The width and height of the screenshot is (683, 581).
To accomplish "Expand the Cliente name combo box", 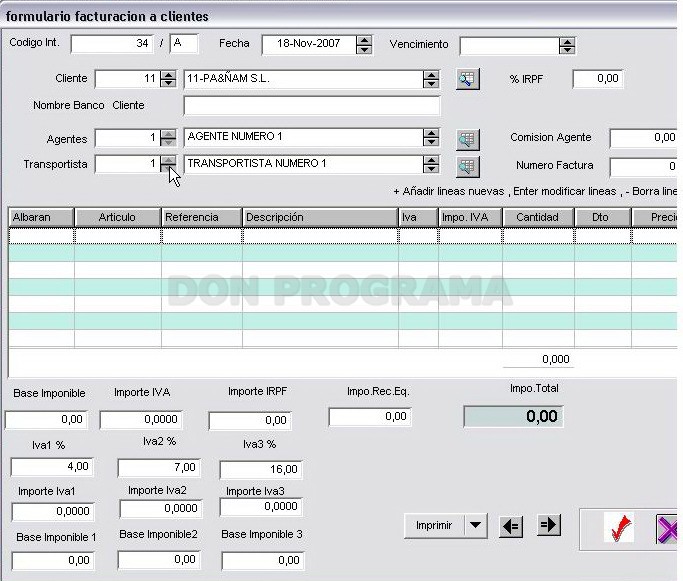I will pyautogui.click(x=431, y=79).
